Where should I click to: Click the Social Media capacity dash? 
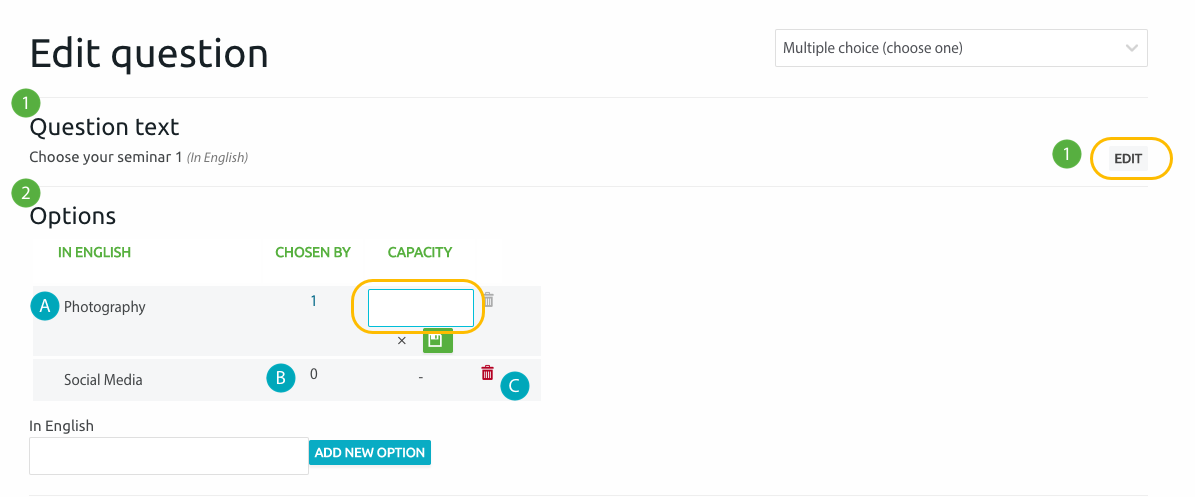(x=420, y=377)
